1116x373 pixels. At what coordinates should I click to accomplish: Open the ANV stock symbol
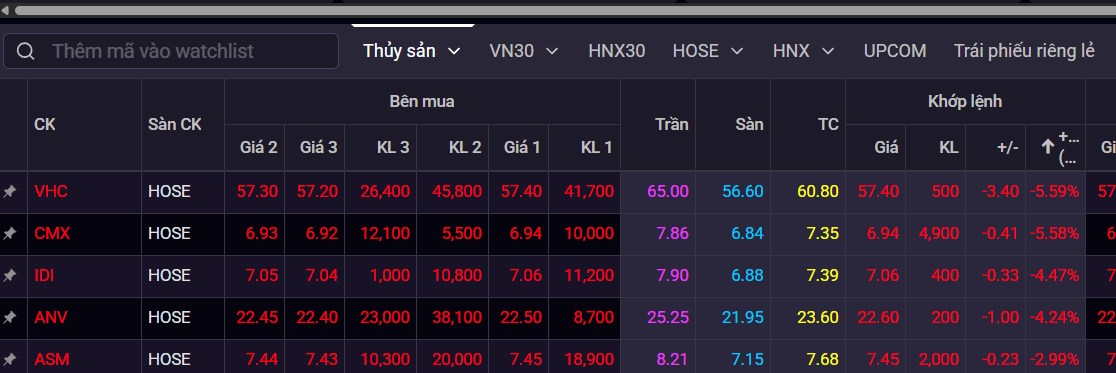(x=51, y=317)
